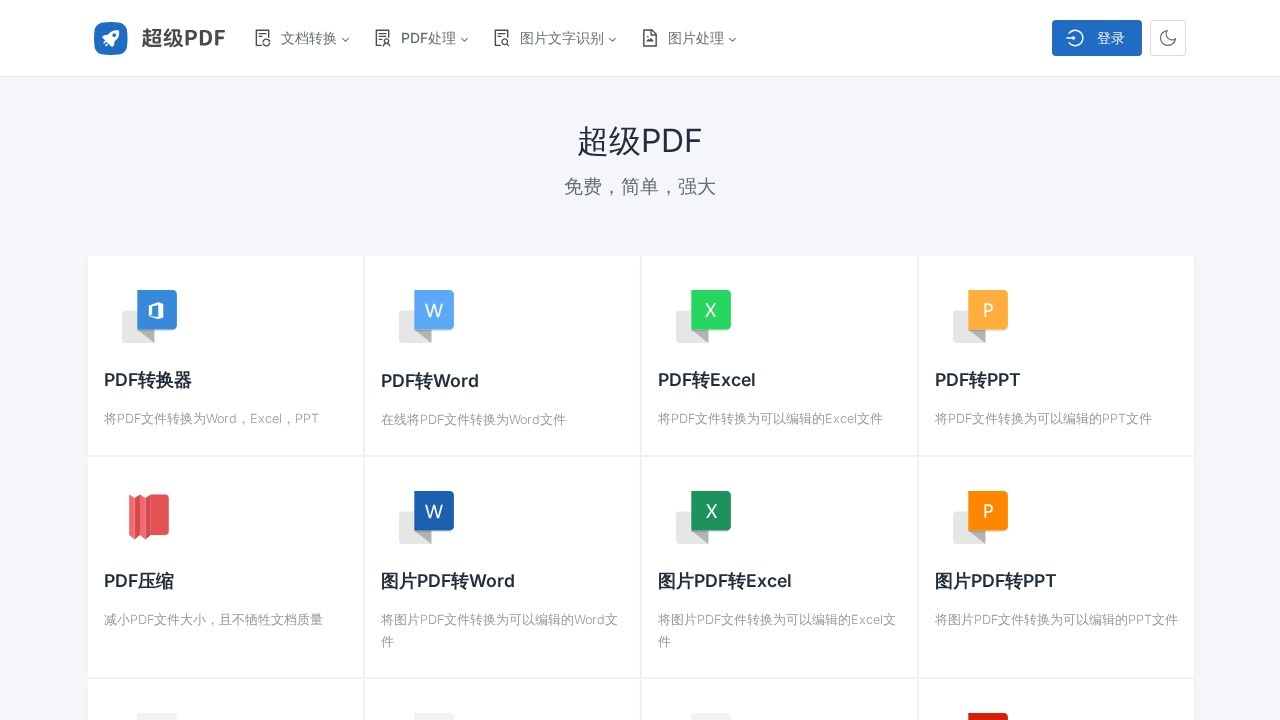The width and height of the screenshot is (1280, 720).
Task: Click the 登录 login button
Action: pyautogui.click(x=1097, y=38)
